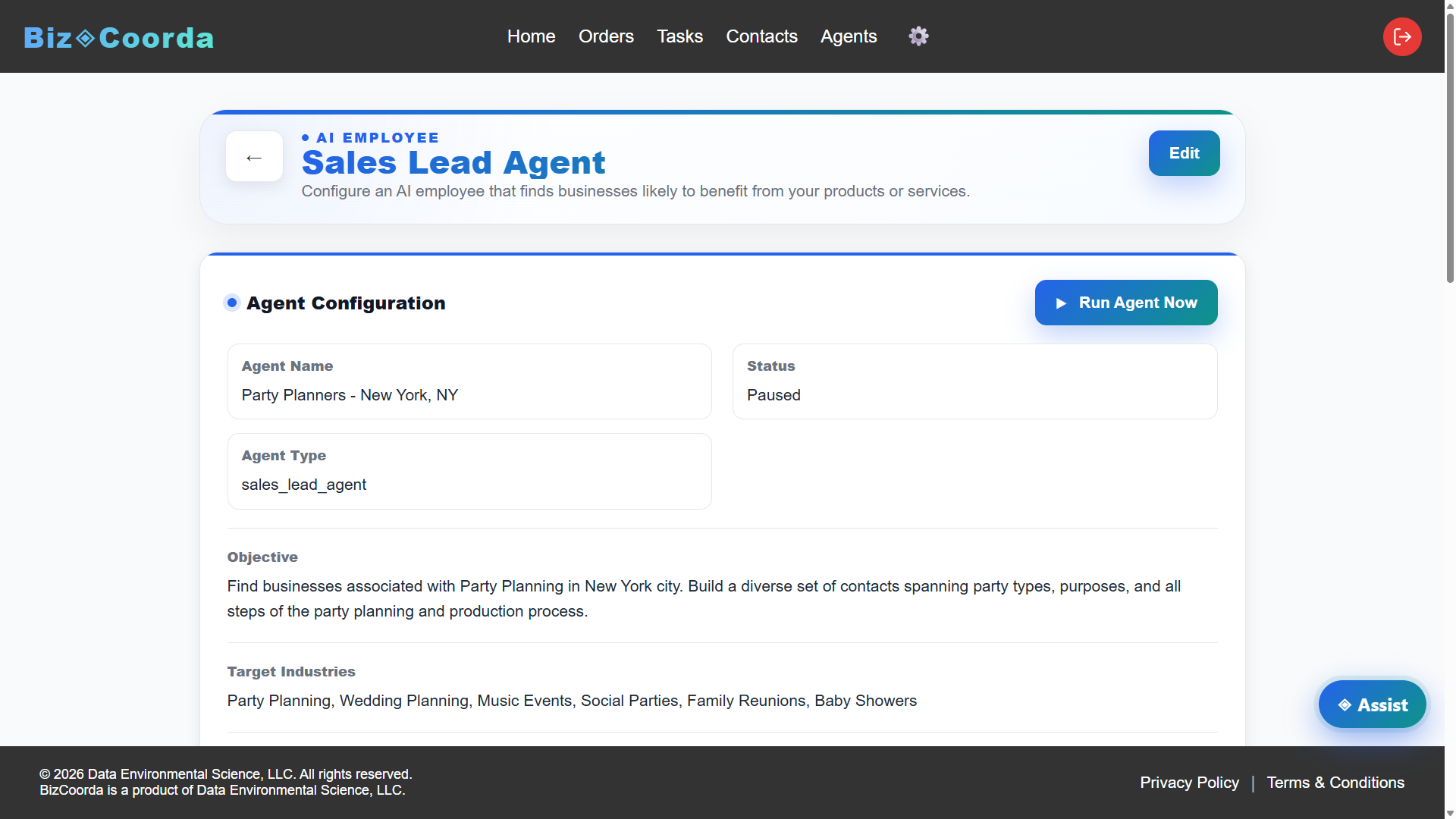The width and height of the screenshot is (1456, 819).
Task: Open the Orders menu item
Action: point(606,36)
